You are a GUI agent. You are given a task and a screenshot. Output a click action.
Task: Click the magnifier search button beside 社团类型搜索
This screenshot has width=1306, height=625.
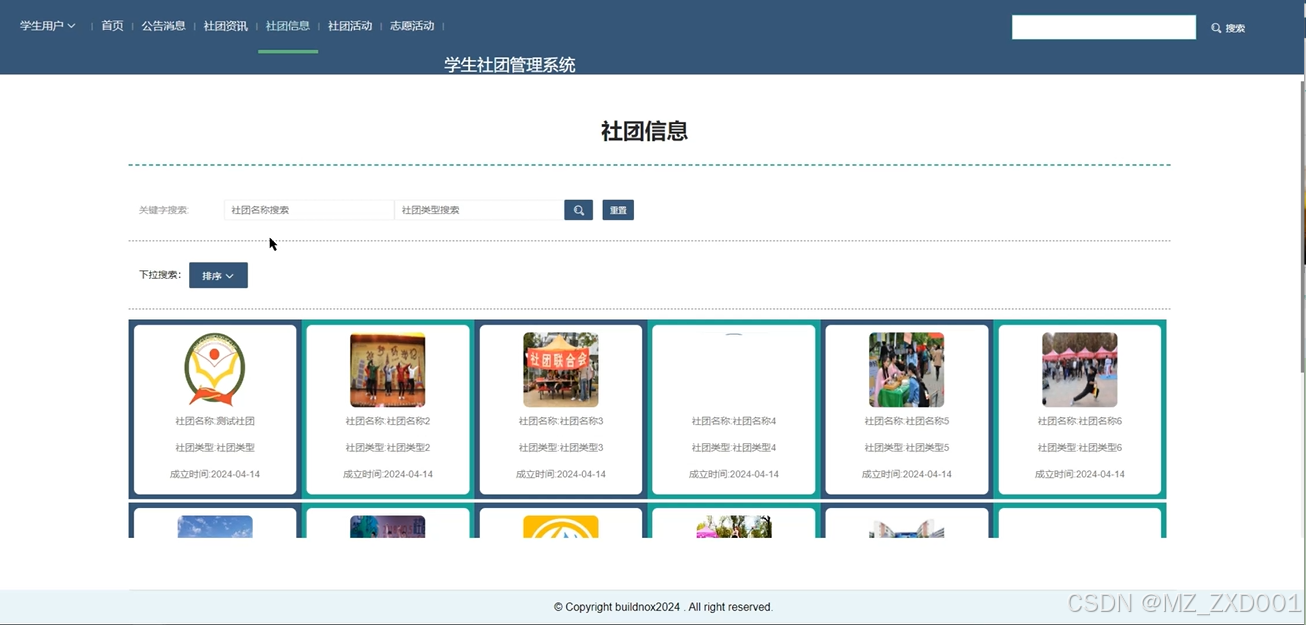(578, 210)
